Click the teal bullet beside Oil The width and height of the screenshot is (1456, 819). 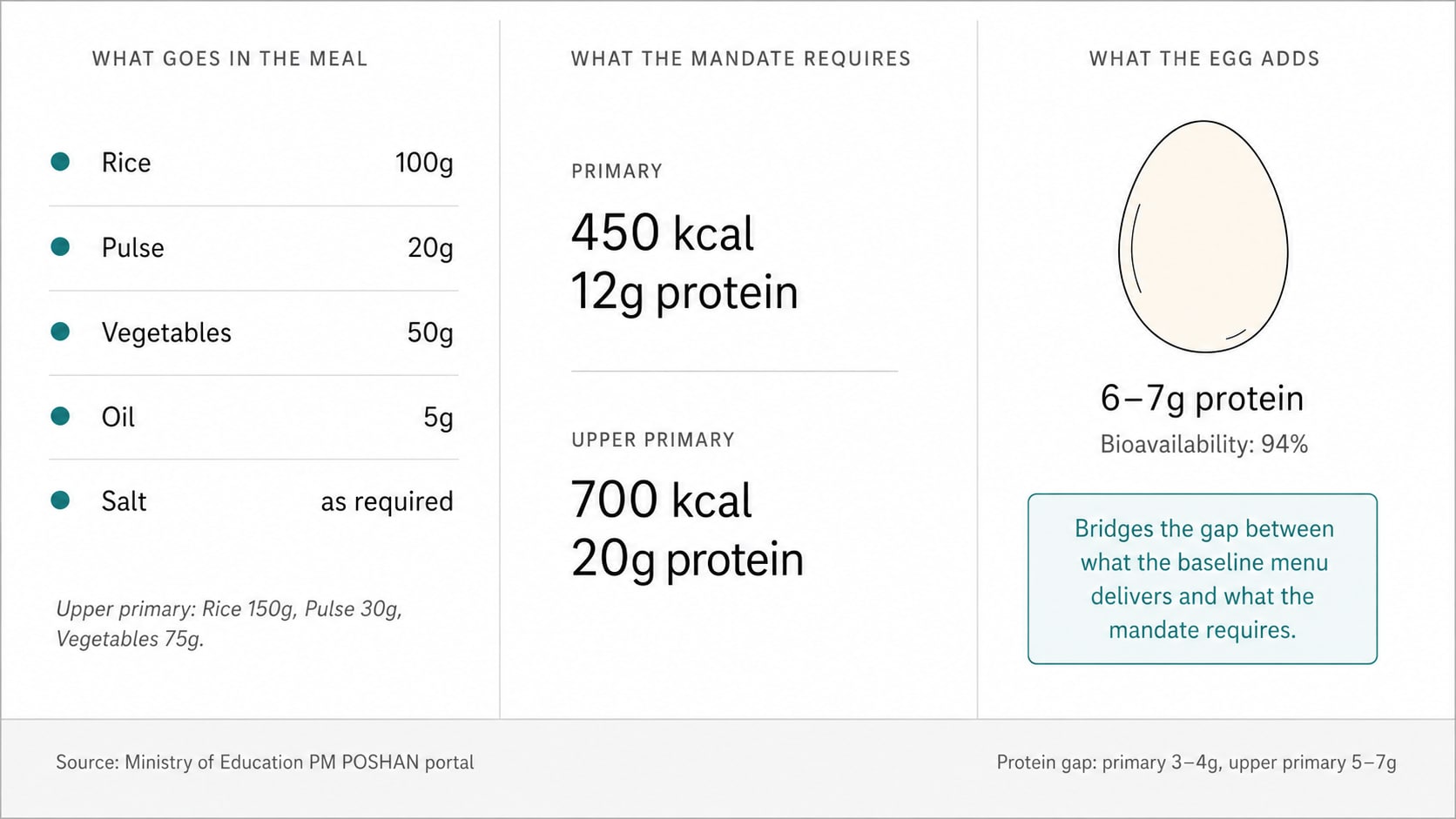click(60, 416)
